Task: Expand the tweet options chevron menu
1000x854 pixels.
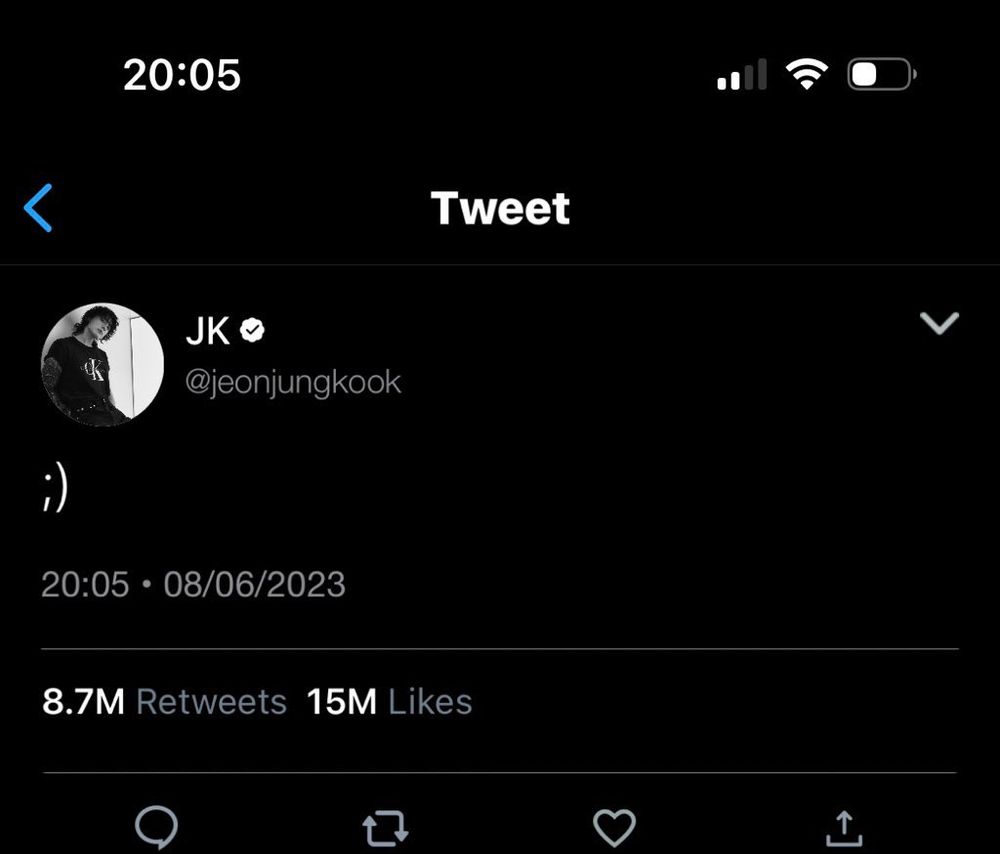Action: coord(939,323)
